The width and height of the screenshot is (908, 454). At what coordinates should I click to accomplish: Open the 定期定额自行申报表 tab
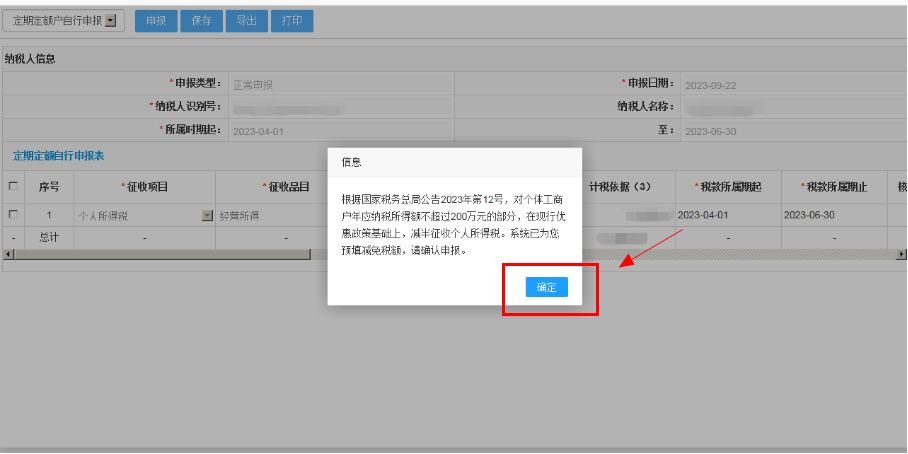tap(58, 156)
